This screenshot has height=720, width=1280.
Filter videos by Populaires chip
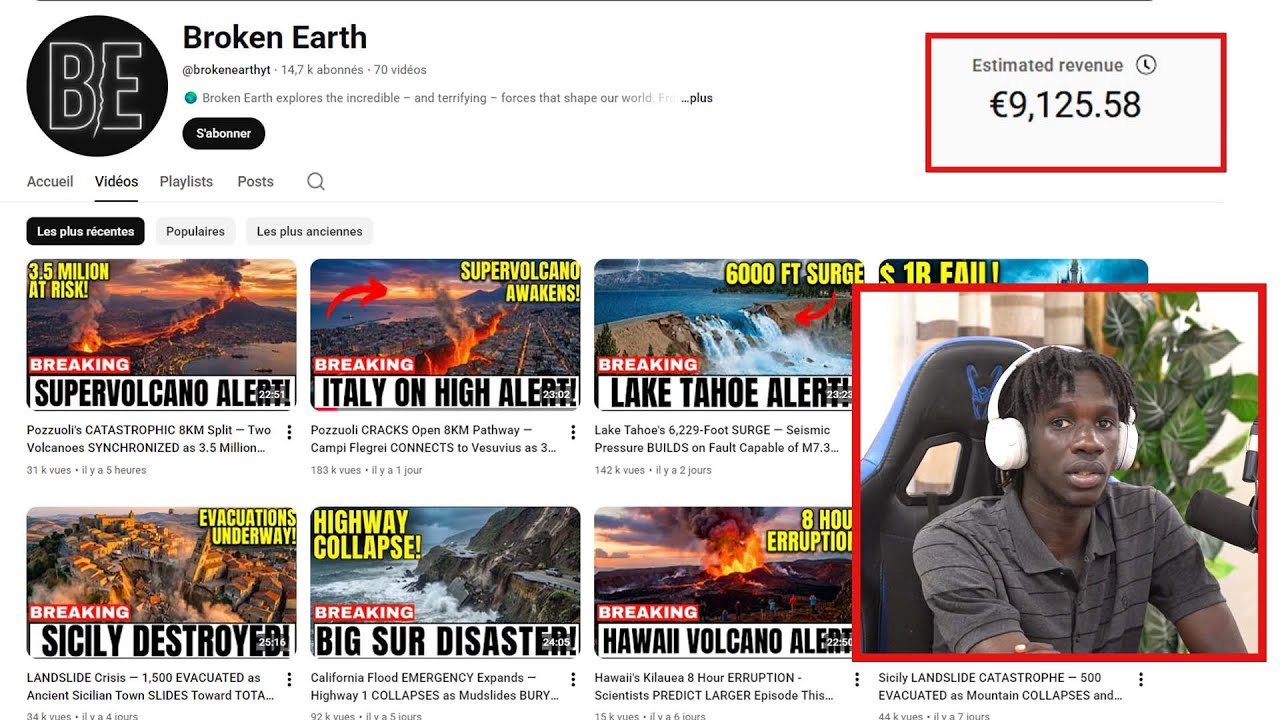195,231
